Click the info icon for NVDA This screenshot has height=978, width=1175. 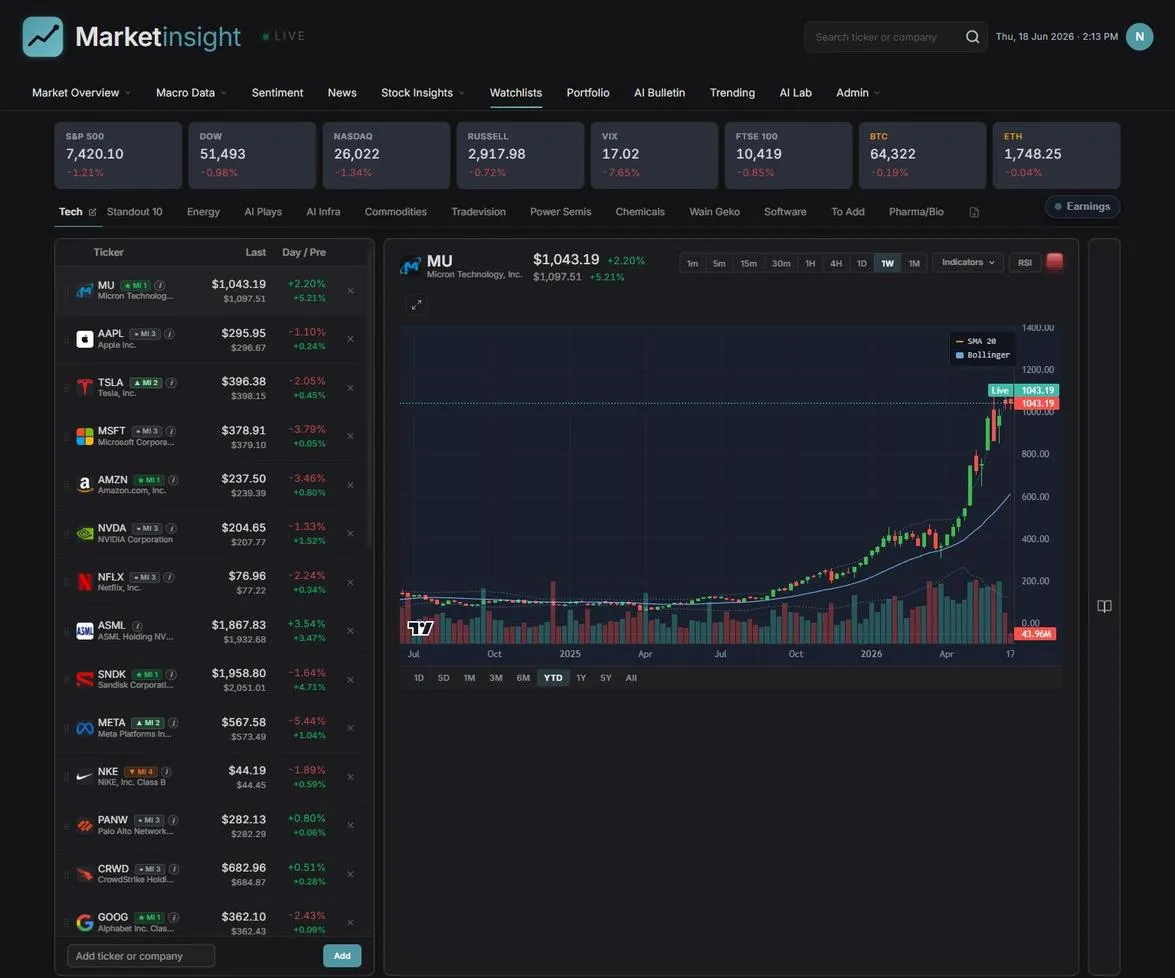pyautogui.click(x=171, y=528)
